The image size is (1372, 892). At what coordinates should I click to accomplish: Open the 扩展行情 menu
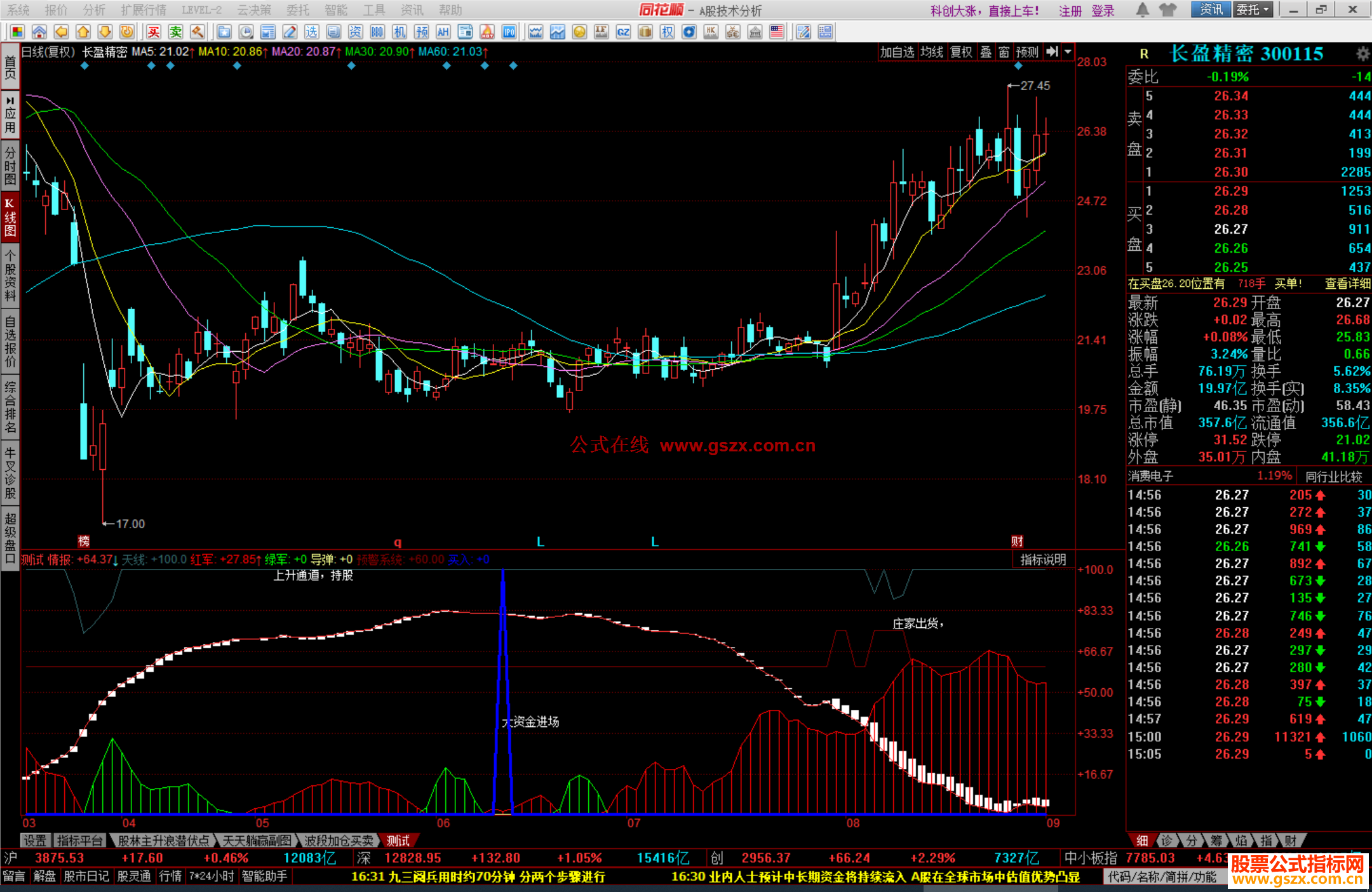pos(144,10)
